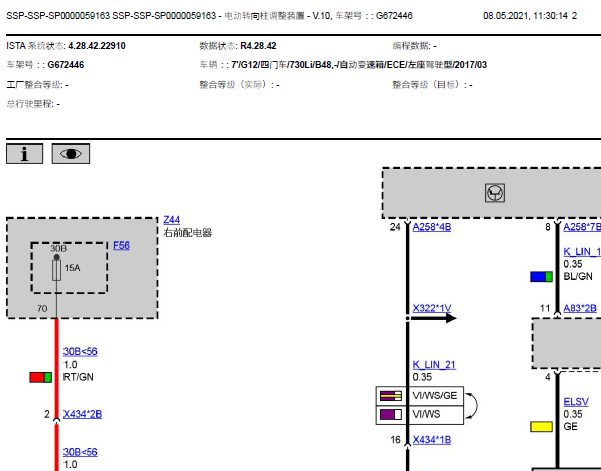Click the yellow GE color swatch
The height and width of the screenshot is (471, 601).
(x=542, y=427)
